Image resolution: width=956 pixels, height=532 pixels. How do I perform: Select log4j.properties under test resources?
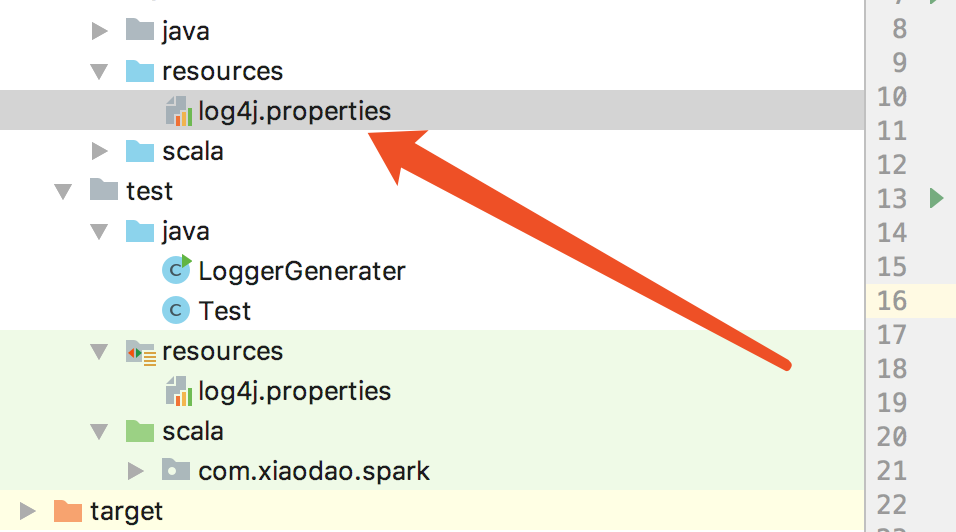(x=294, y=390)
